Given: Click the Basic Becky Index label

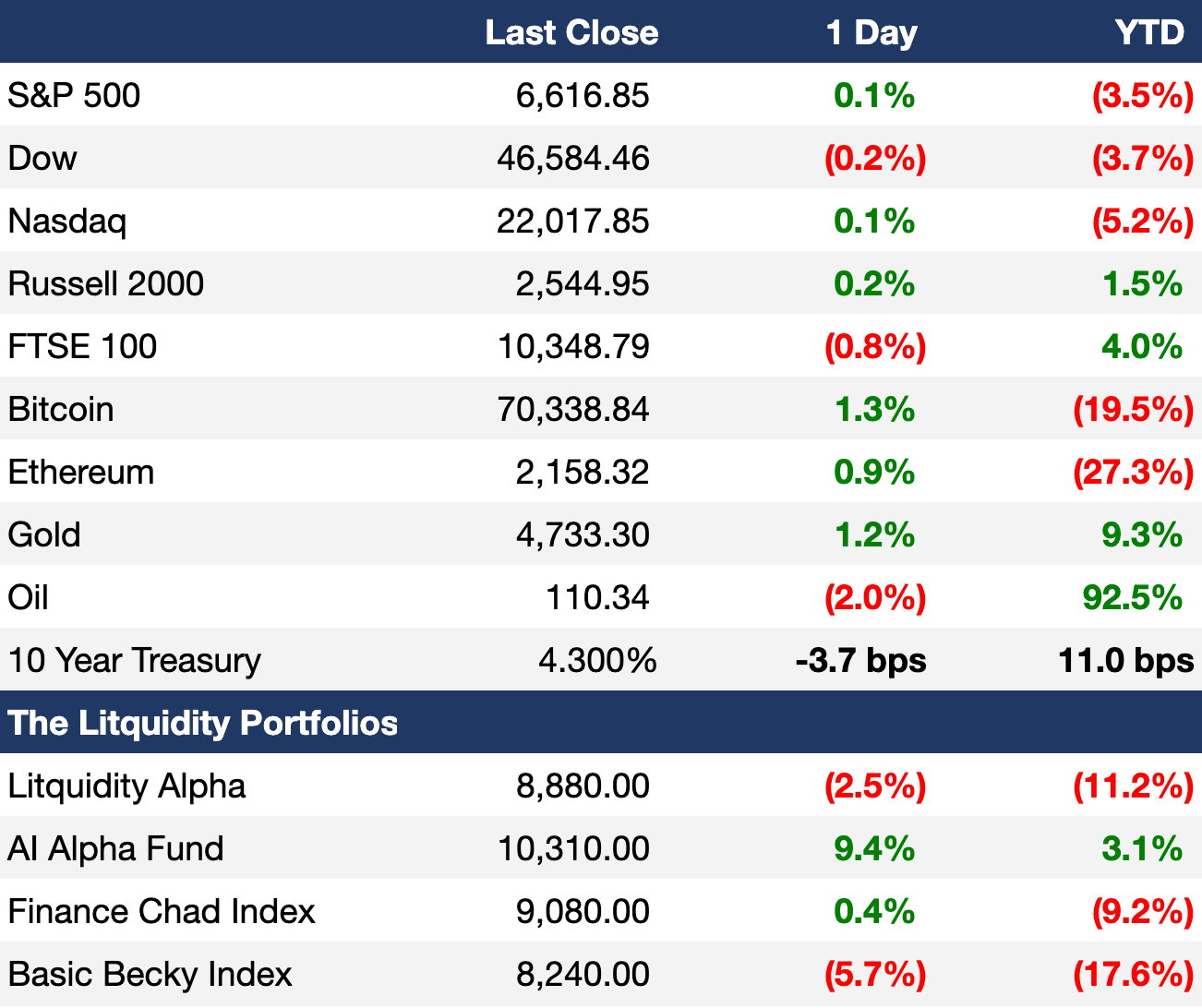Looking at the screenshot, I should pyautogui.click(x=150, y=974).
